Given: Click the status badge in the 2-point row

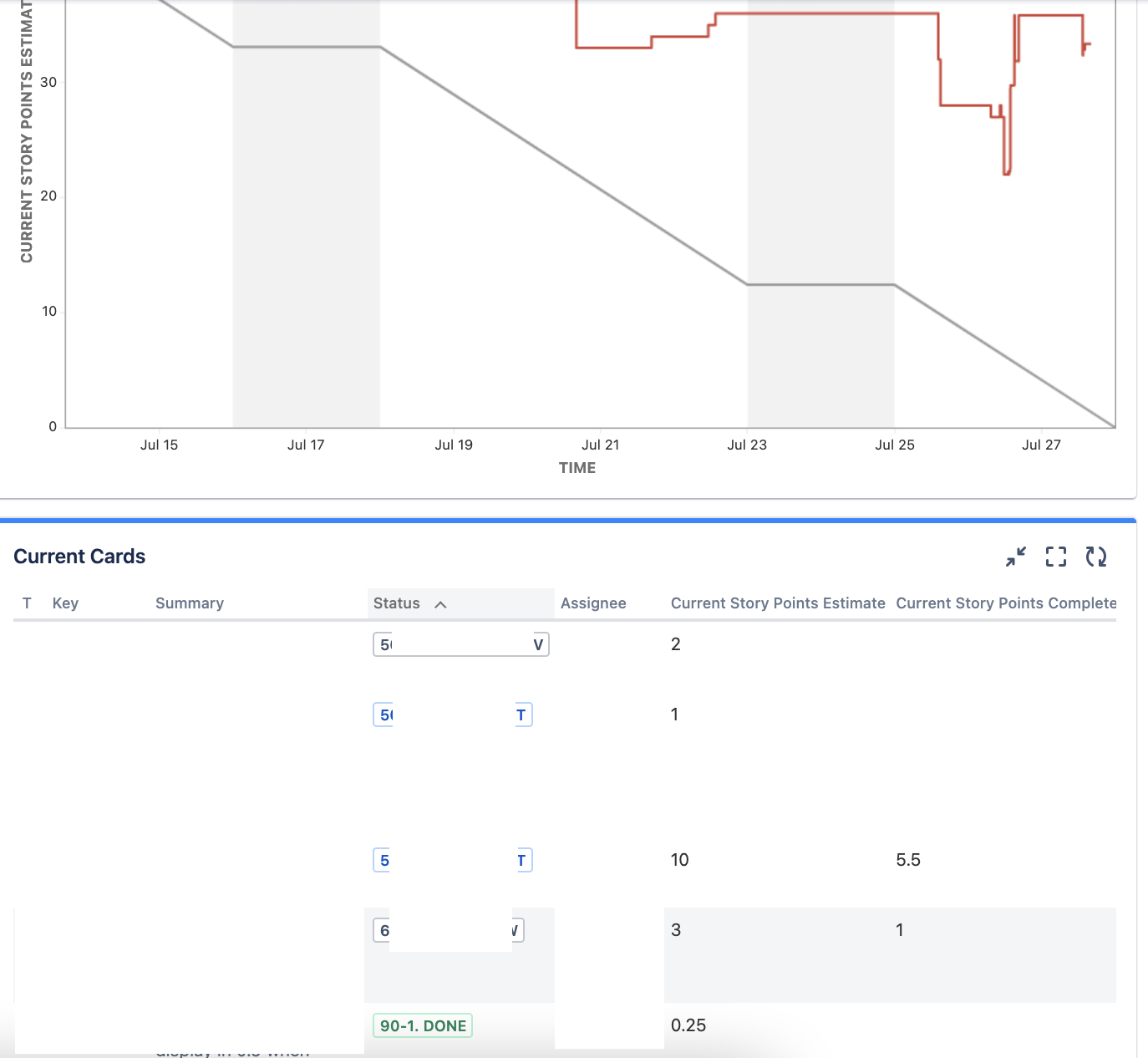Looking at the screenshot, I should [461, 644].
